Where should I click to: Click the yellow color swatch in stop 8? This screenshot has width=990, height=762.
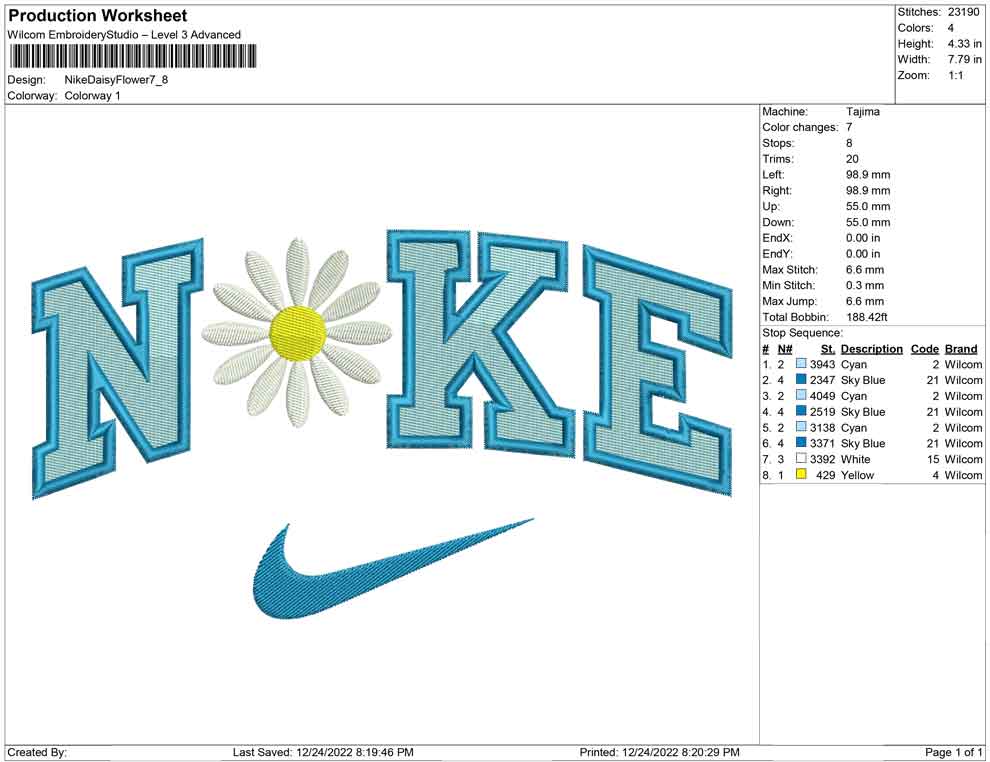801,475
